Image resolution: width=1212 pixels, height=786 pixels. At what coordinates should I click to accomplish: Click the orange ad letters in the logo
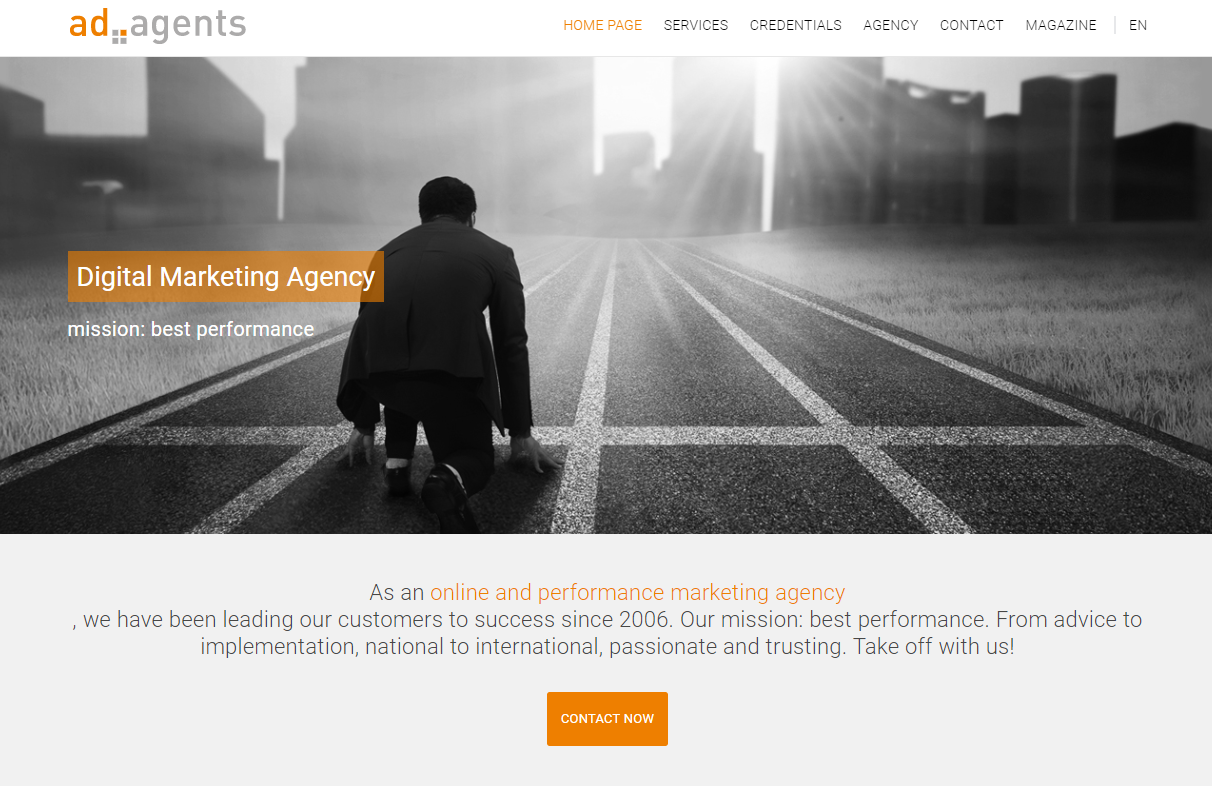(89, 24)
